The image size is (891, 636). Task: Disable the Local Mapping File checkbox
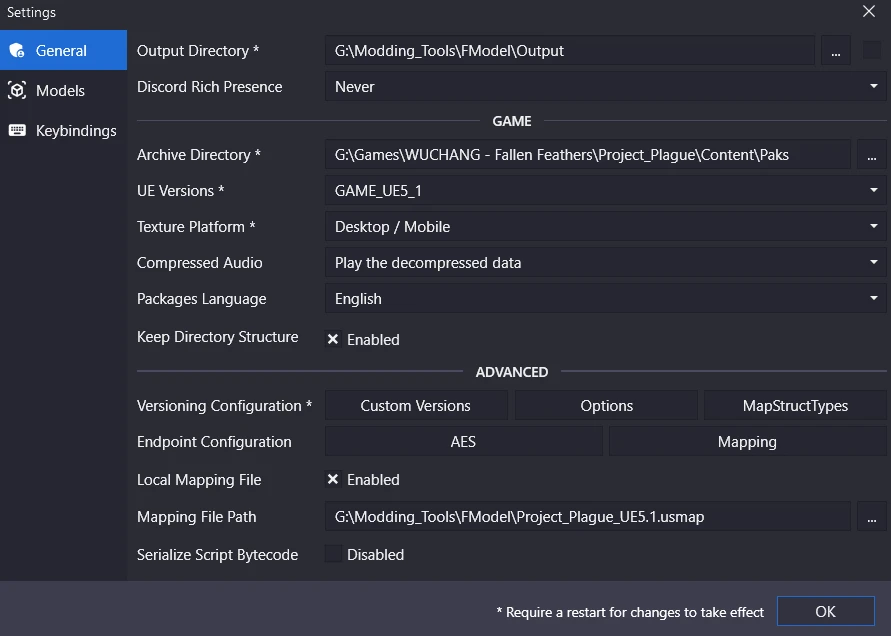pyautogui.click(x=333, y=480)
